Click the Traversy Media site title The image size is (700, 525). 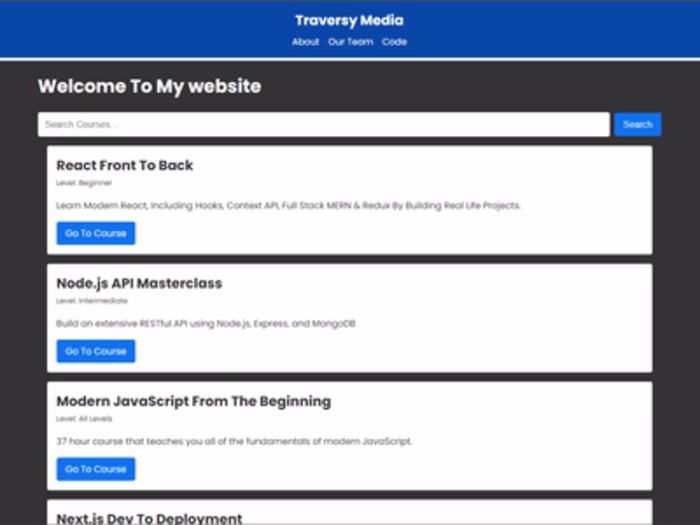(349, 21)
